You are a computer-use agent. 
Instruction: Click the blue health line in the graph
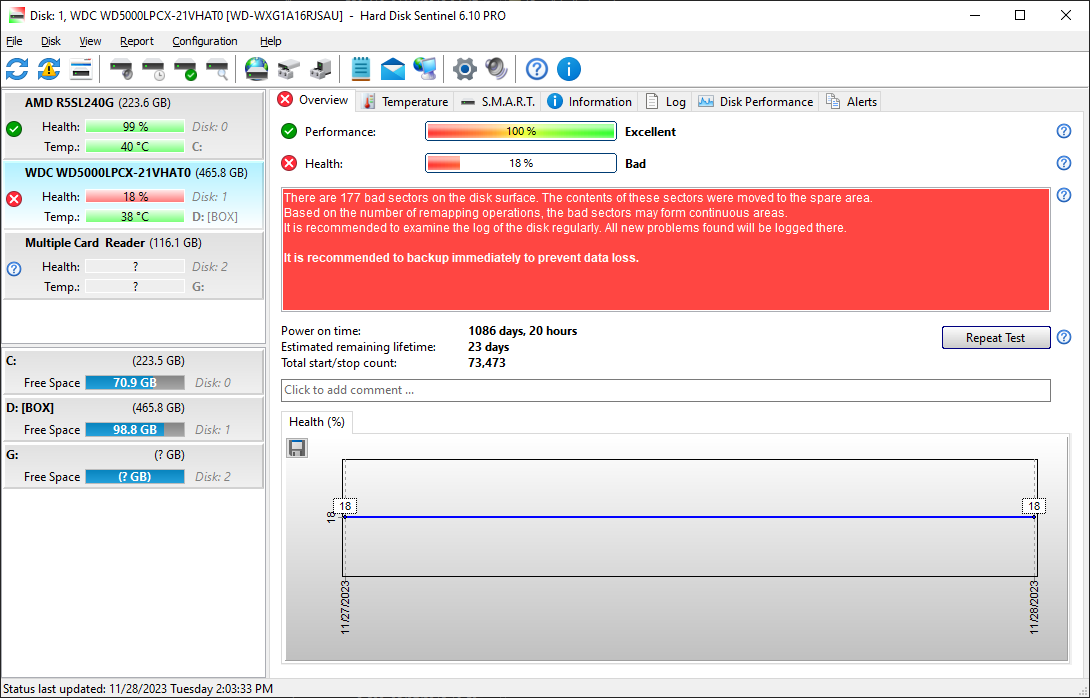coord(690,517)
